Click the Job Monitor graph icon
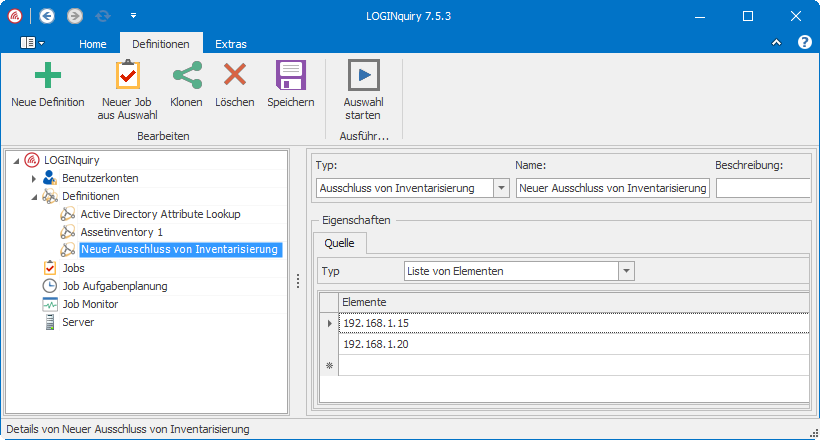820x440 pixels. [50, 304]
